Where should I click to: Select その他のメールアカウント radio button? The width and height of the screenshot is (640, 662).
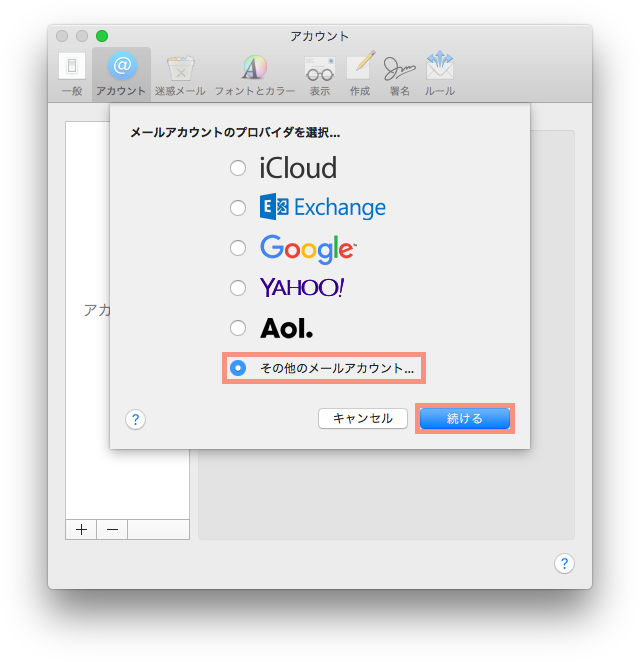click(x=238, y=368)
